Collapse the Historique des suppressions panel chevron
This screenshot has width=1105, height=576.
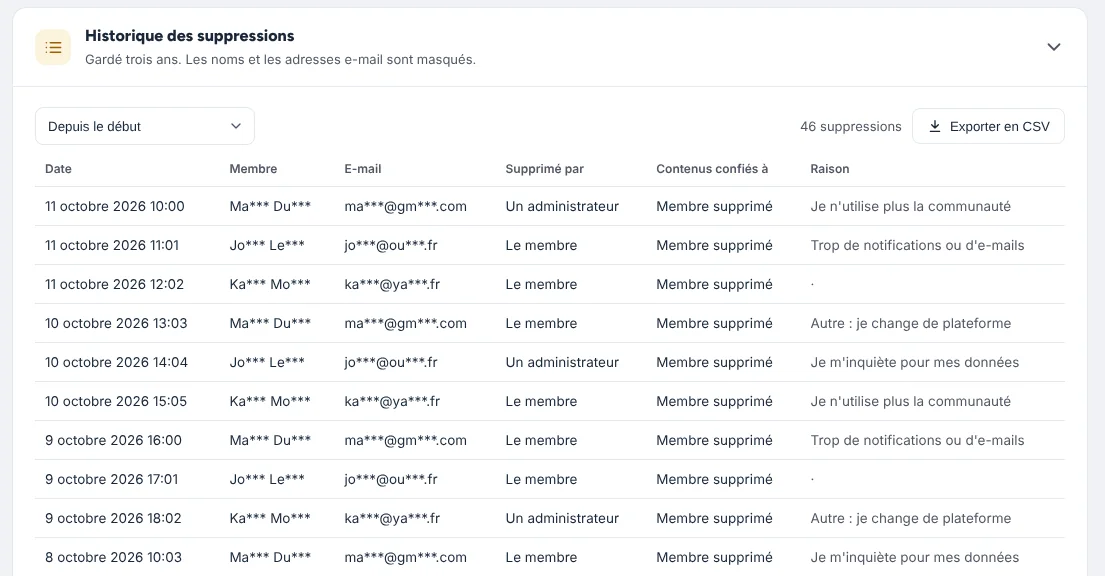pos(1054,47)
